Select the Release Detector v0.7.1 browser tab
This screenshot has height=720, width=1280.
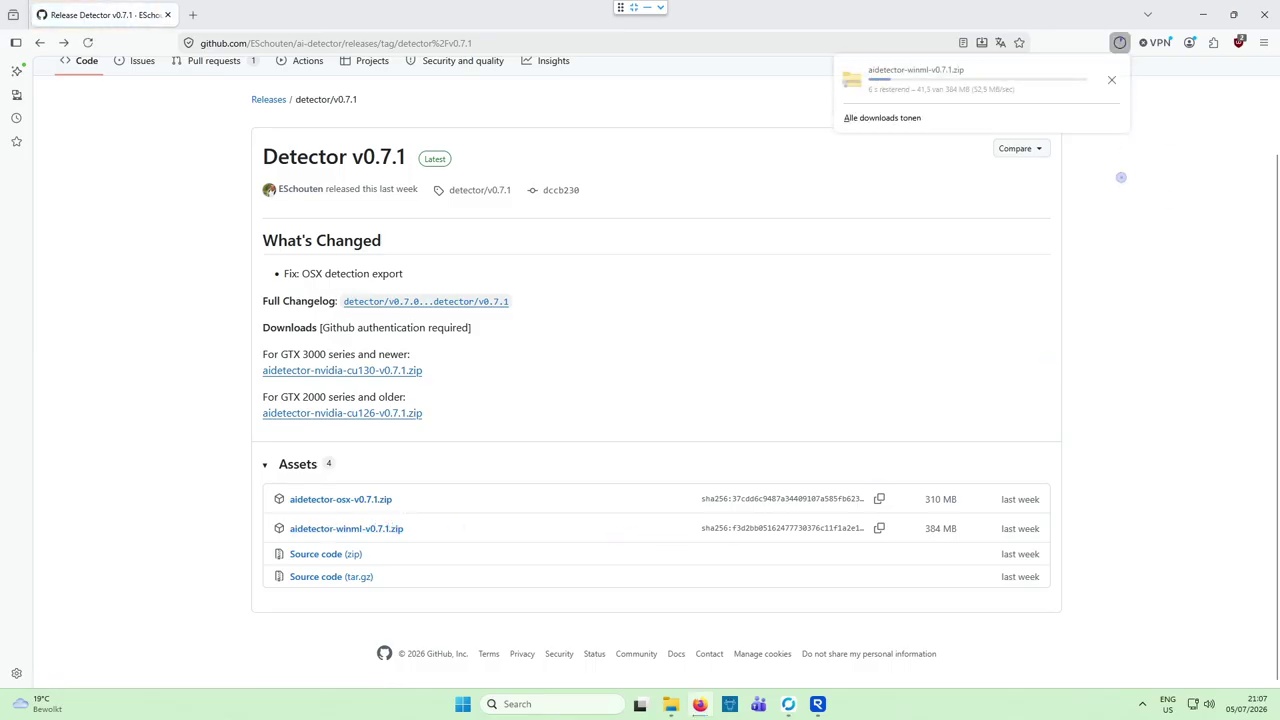pos(104,15)
